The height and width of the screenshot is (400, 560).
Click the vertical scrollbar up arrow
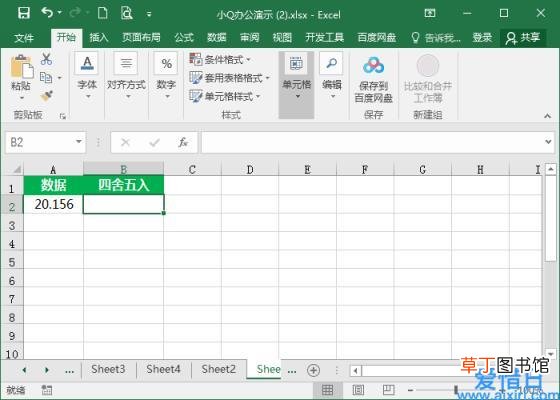(550, 169)
